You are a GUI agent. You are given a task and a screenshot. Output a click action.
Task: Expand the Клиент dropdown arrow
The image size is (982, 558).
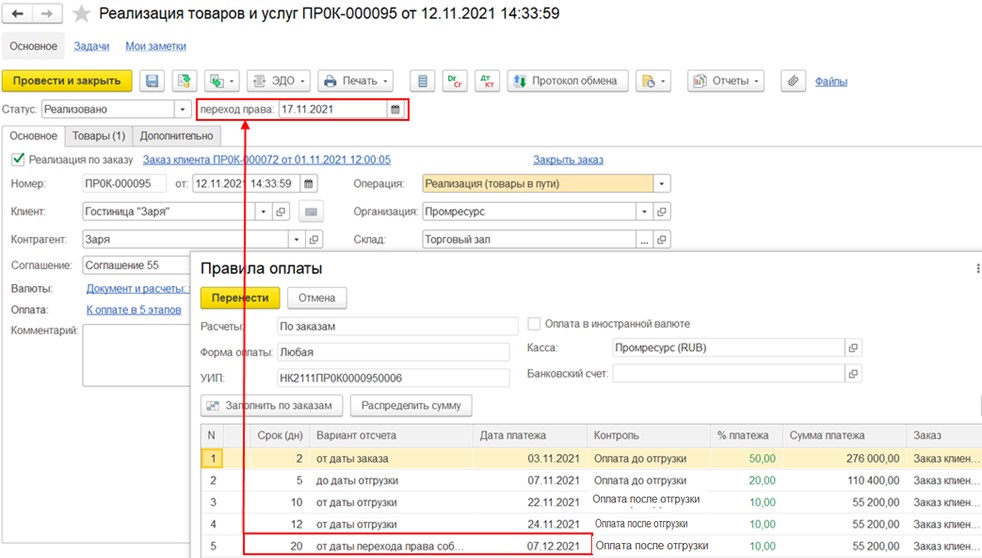pyautogui.click(x=263, y=212)
